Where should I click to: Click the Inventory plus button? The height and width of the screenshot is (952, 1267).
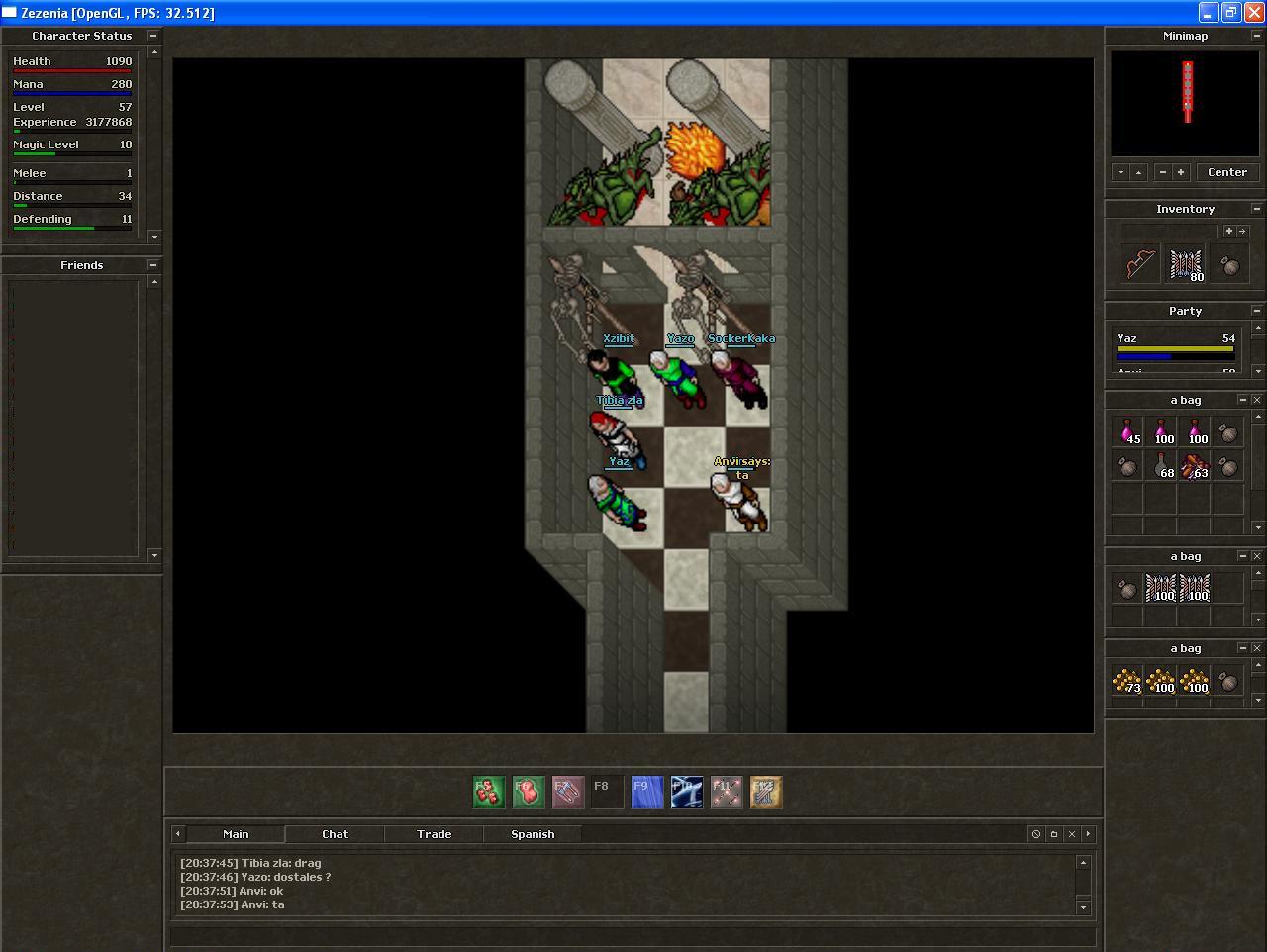pyautogui.click(x=1229, y=231)
